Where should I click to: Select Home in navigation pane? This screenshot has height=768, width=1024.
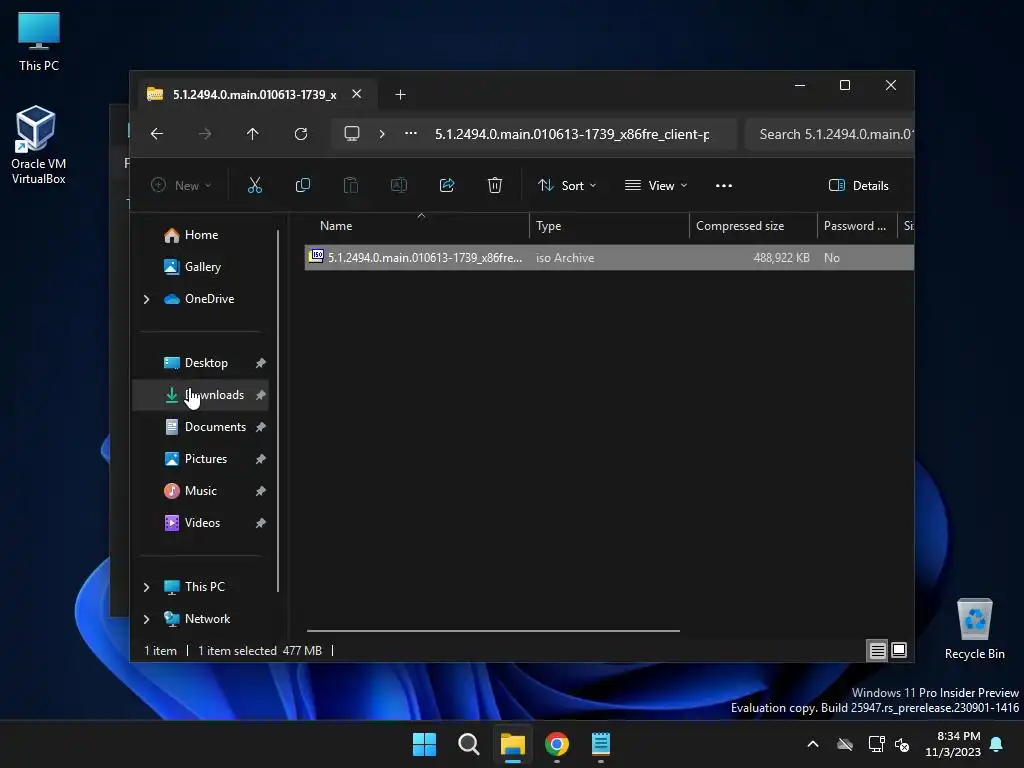coord(200,235)
